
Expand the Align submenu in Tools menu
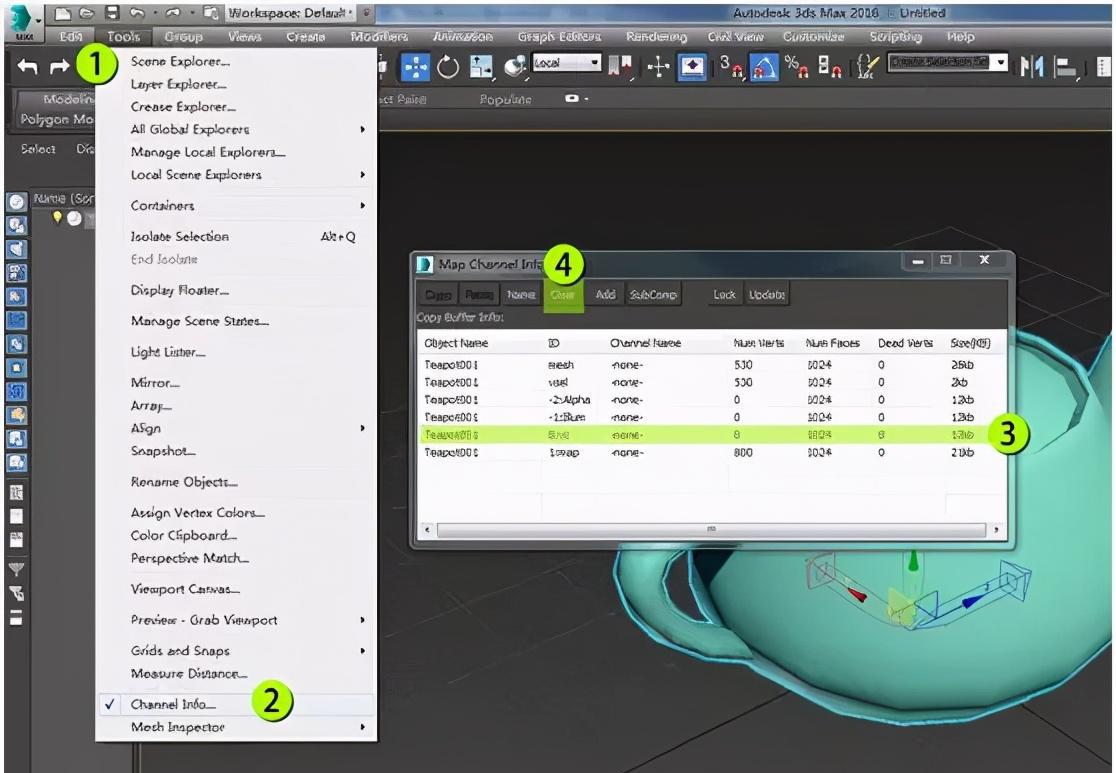pos(236,428)
